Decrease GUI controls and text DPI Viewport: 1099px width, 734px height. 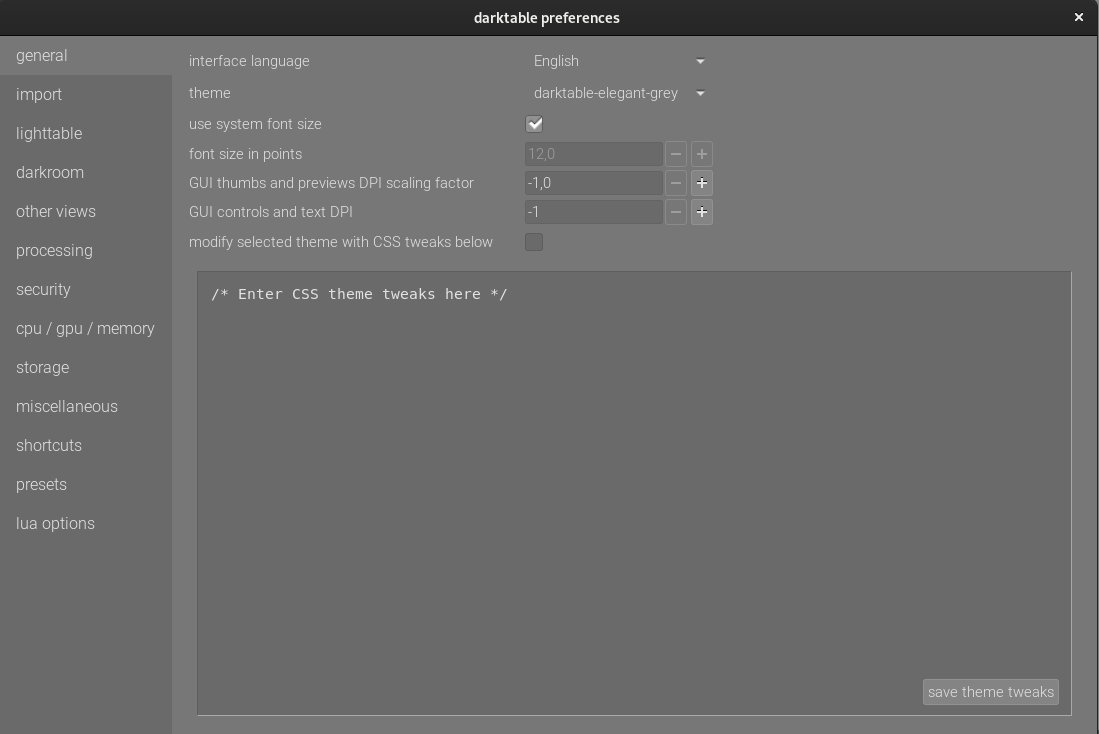click(x=676, y=212)
